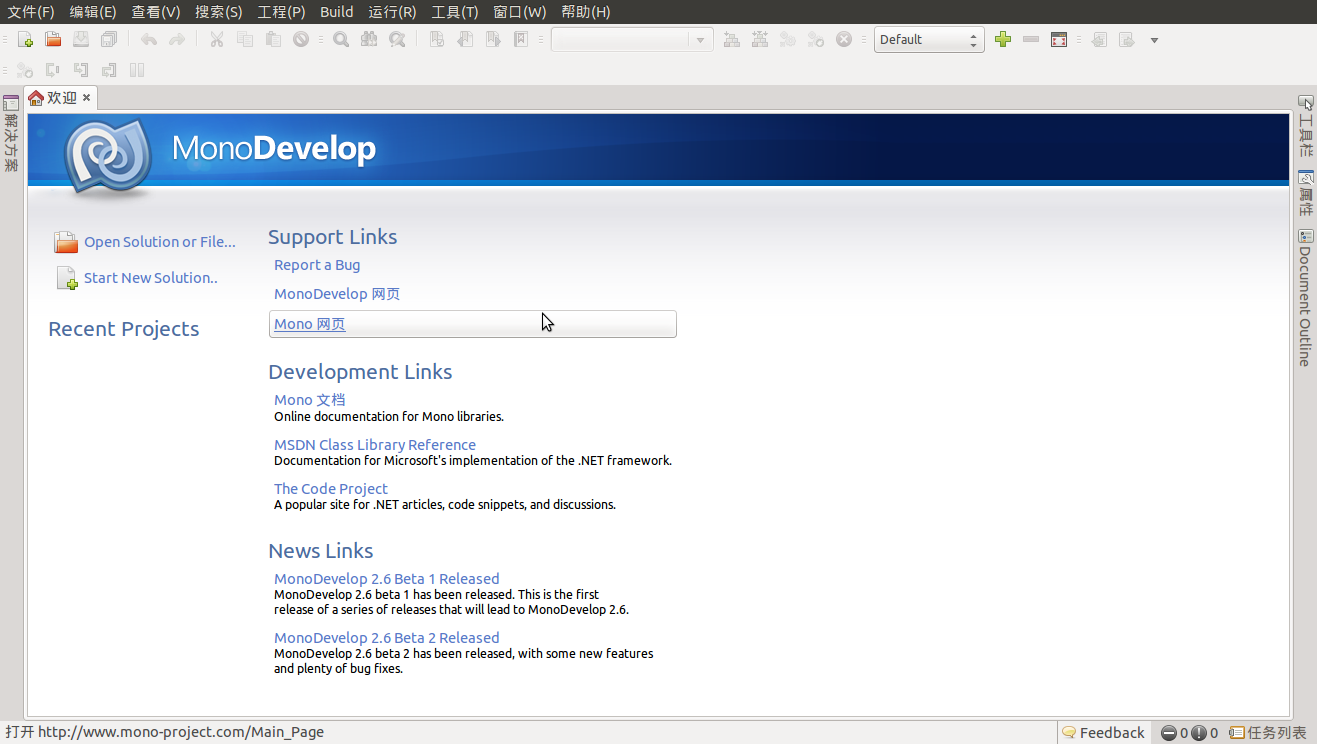This screenshot has height=744, width=1317.
Task: Click the Stop round X icon
Action: (844, 40)
